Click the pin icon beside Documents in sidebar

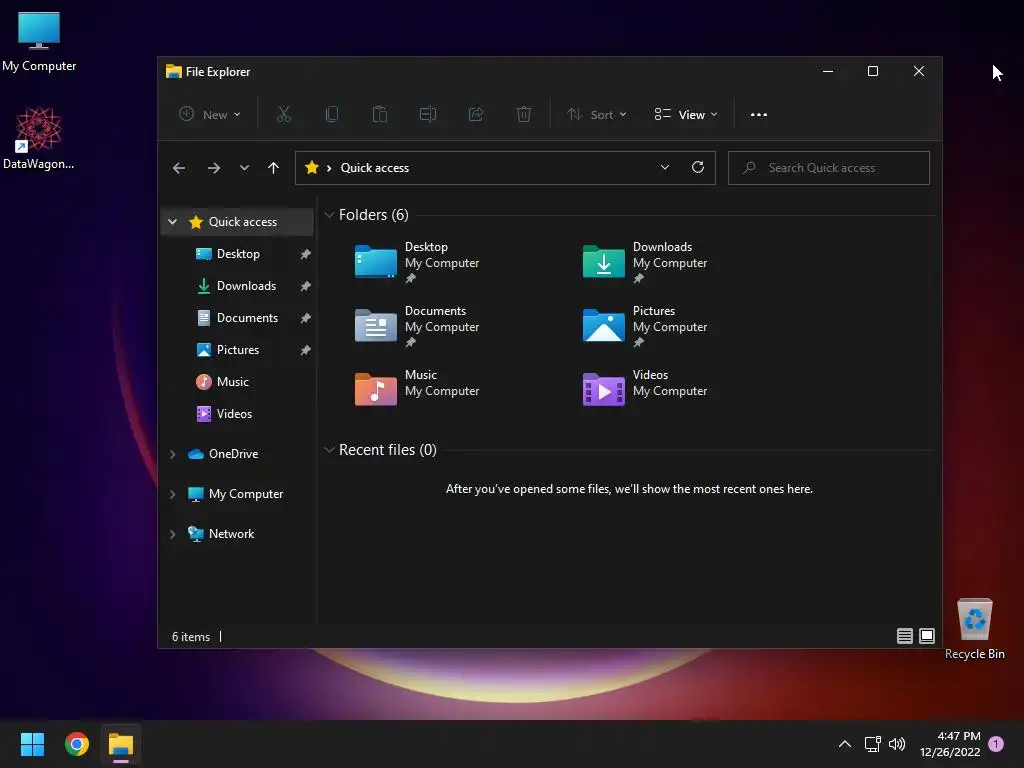coord(305,318)
